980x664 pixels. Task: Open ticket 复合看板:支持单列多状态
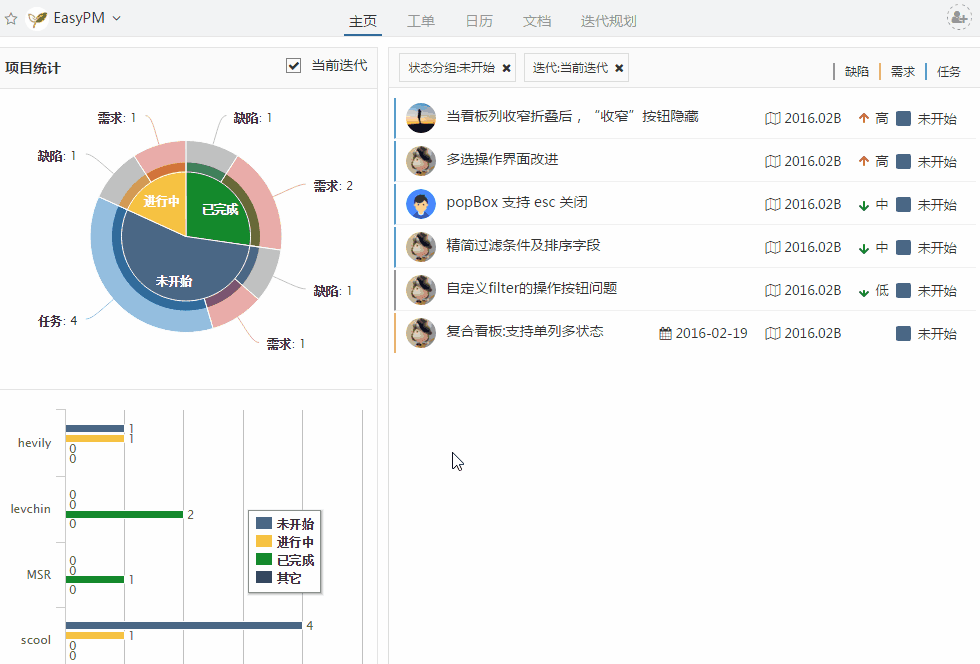click(524, 331)
